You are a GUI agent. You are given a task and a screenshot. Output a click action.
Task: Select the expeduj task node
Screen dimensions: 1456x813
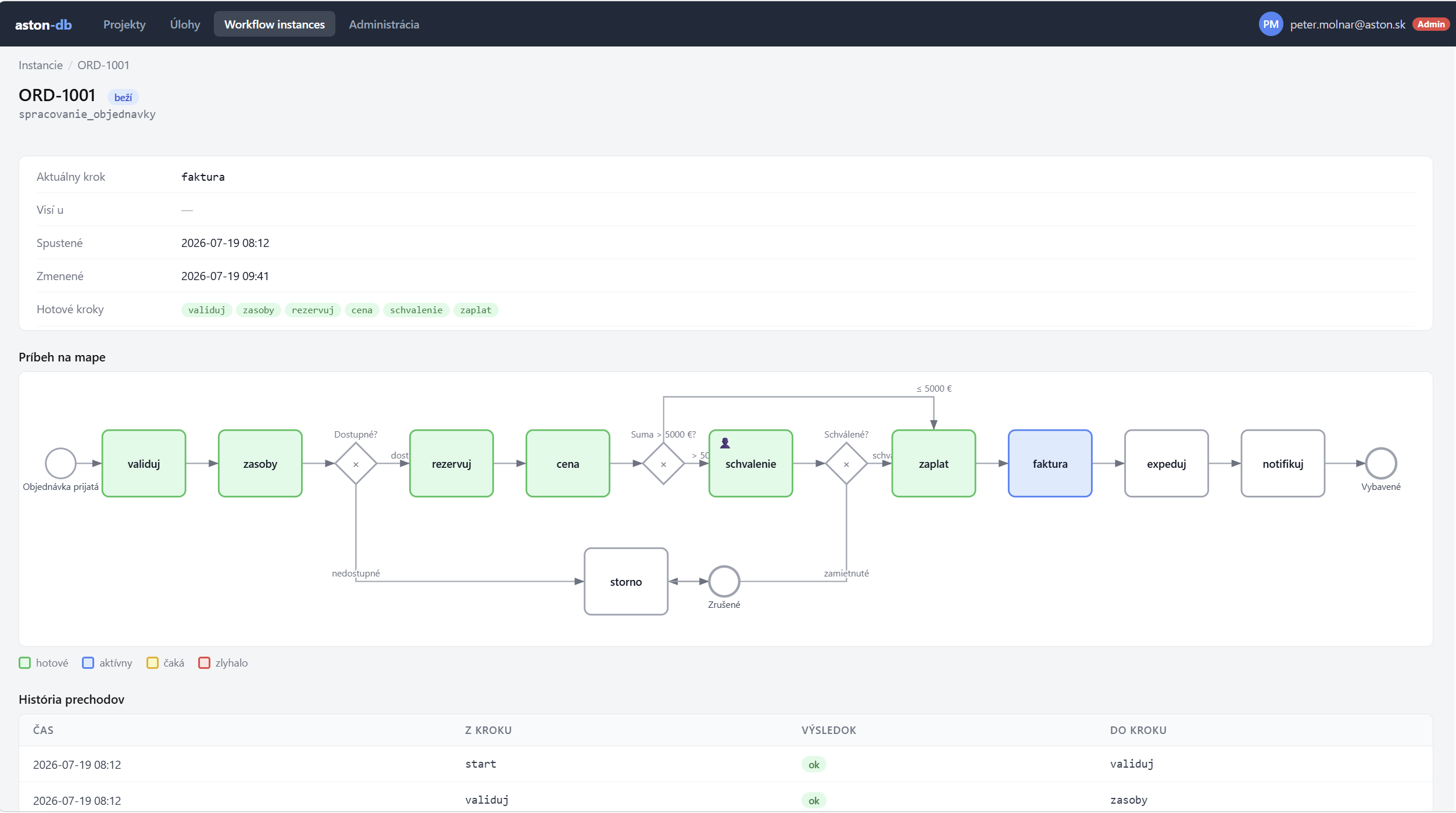(1166, 464)
